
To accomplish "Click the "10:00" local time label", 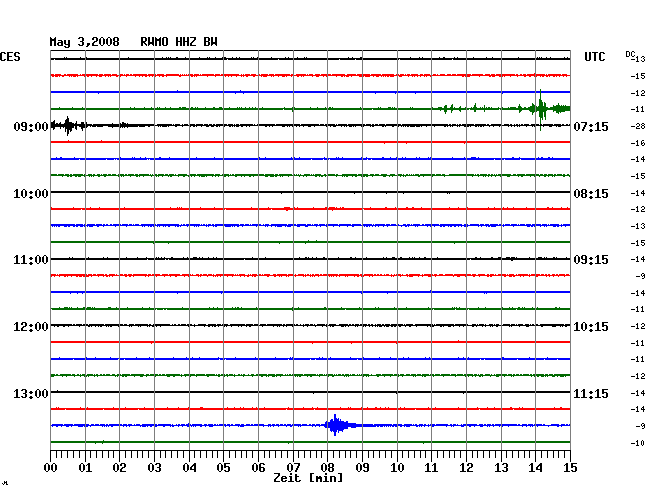I will [31, 194].
